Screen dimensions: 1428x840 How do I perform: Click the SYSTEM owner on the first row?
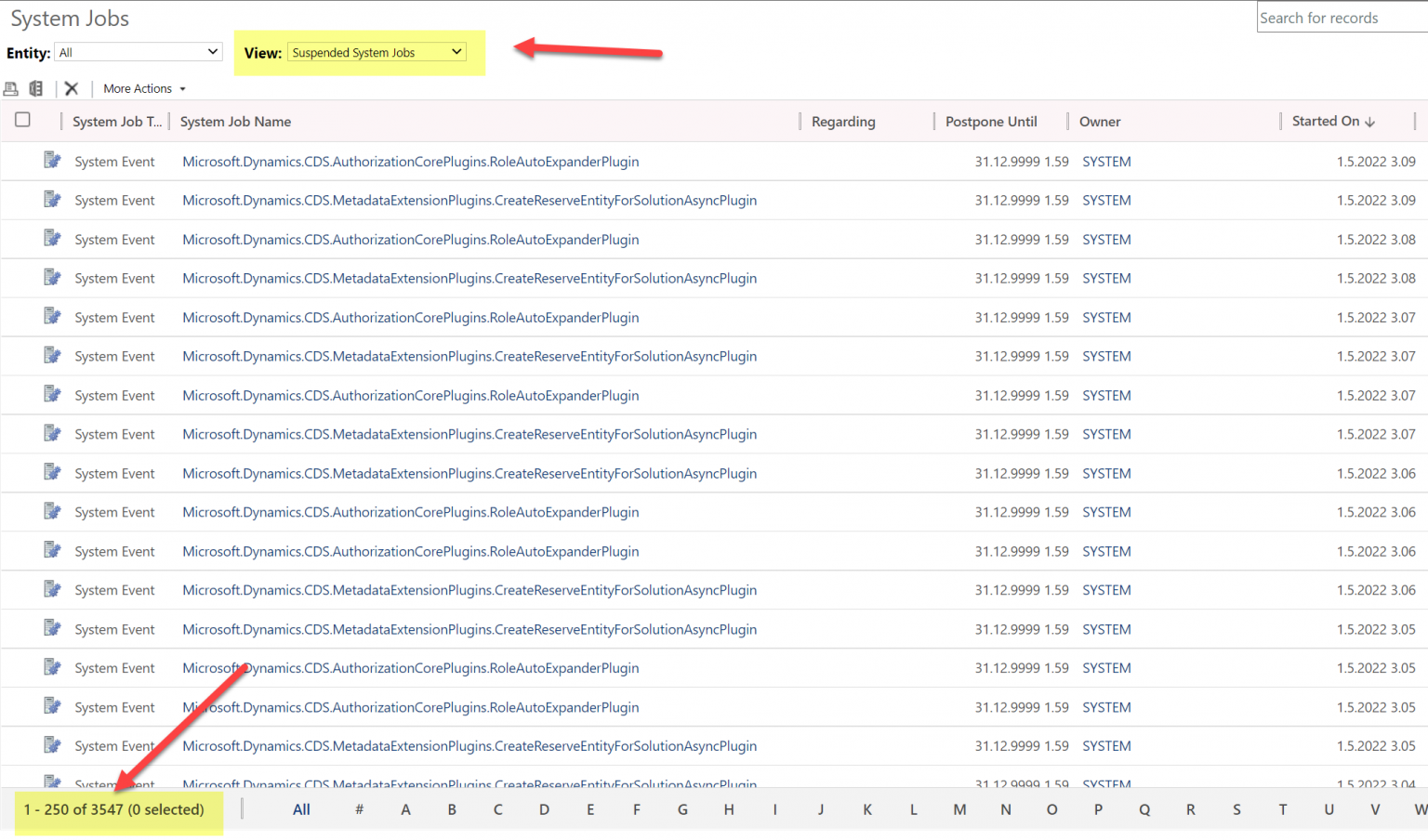(x=1106, y=161)
